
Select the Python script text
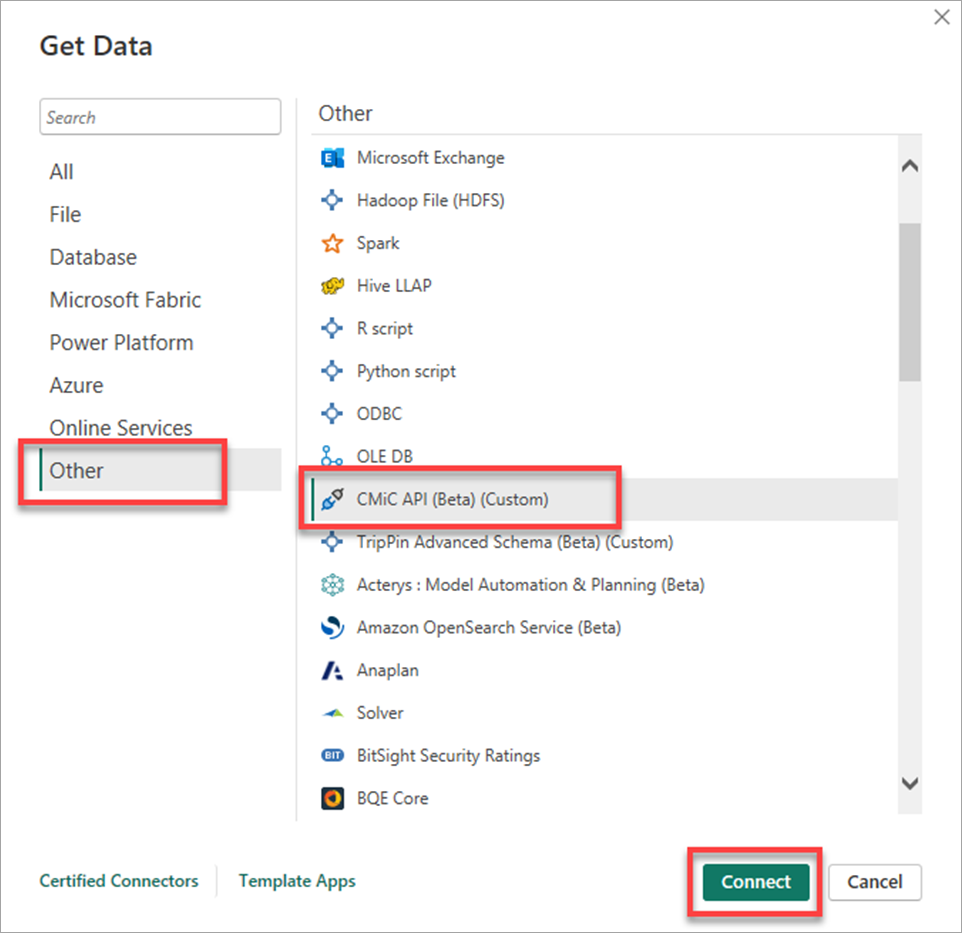pyautogui.click(x=406, y=372)
